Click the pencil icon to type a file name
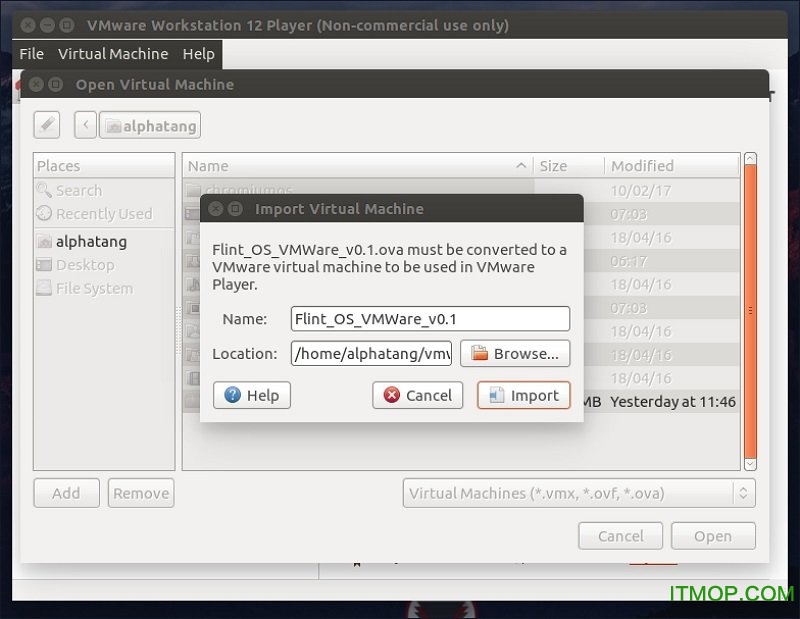Viewport: 800px width, 619px height. pyautogui.click(x=47, y=125)
